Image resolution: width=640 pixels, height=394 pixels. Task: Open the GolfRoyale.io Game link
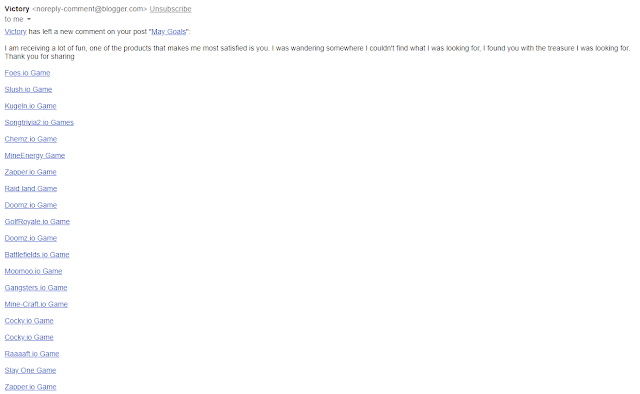point(37,222)
